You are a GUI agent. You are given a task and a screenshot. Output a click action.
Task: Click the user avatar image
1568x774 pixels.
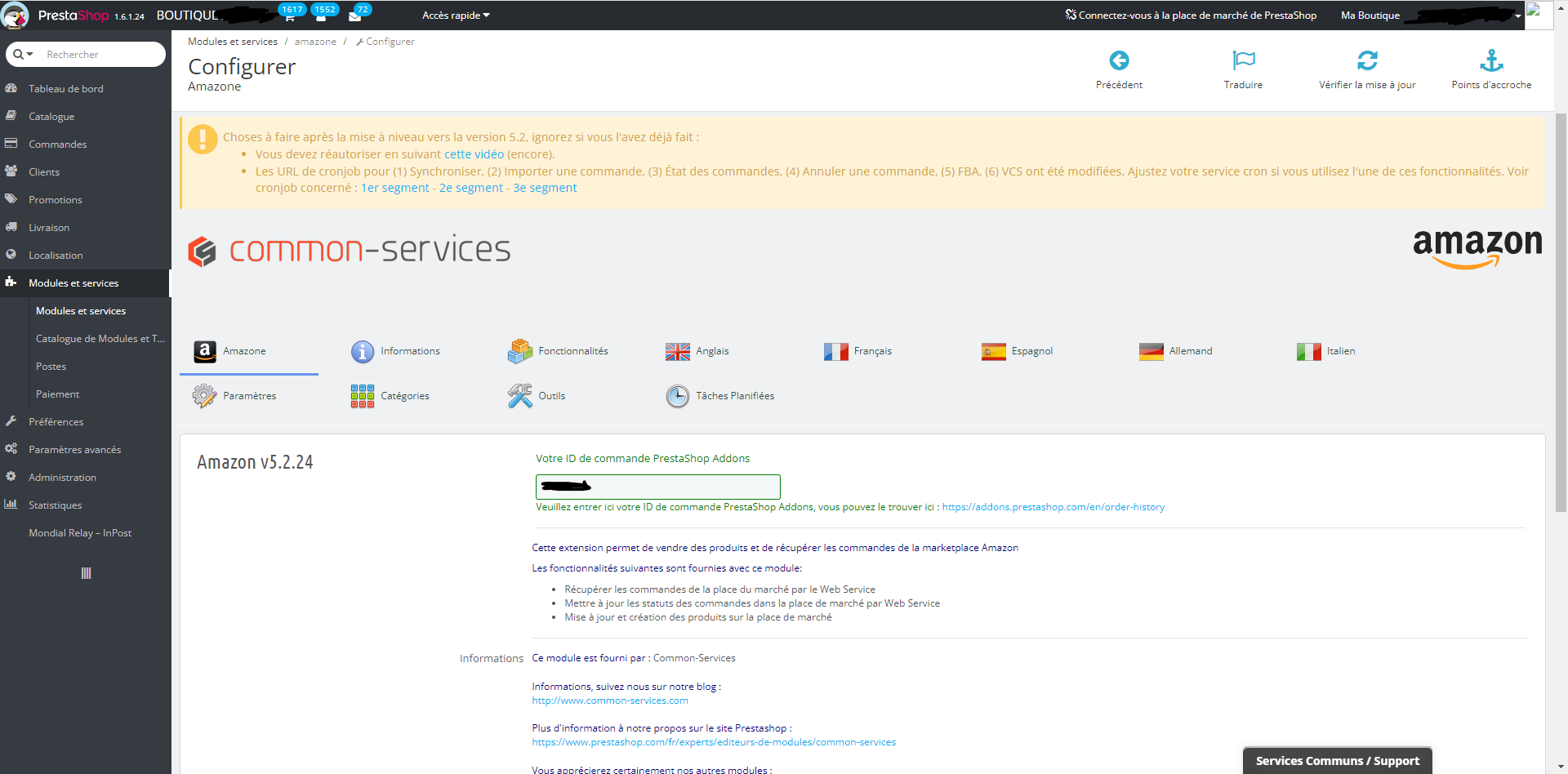[x=1539, y=16]
